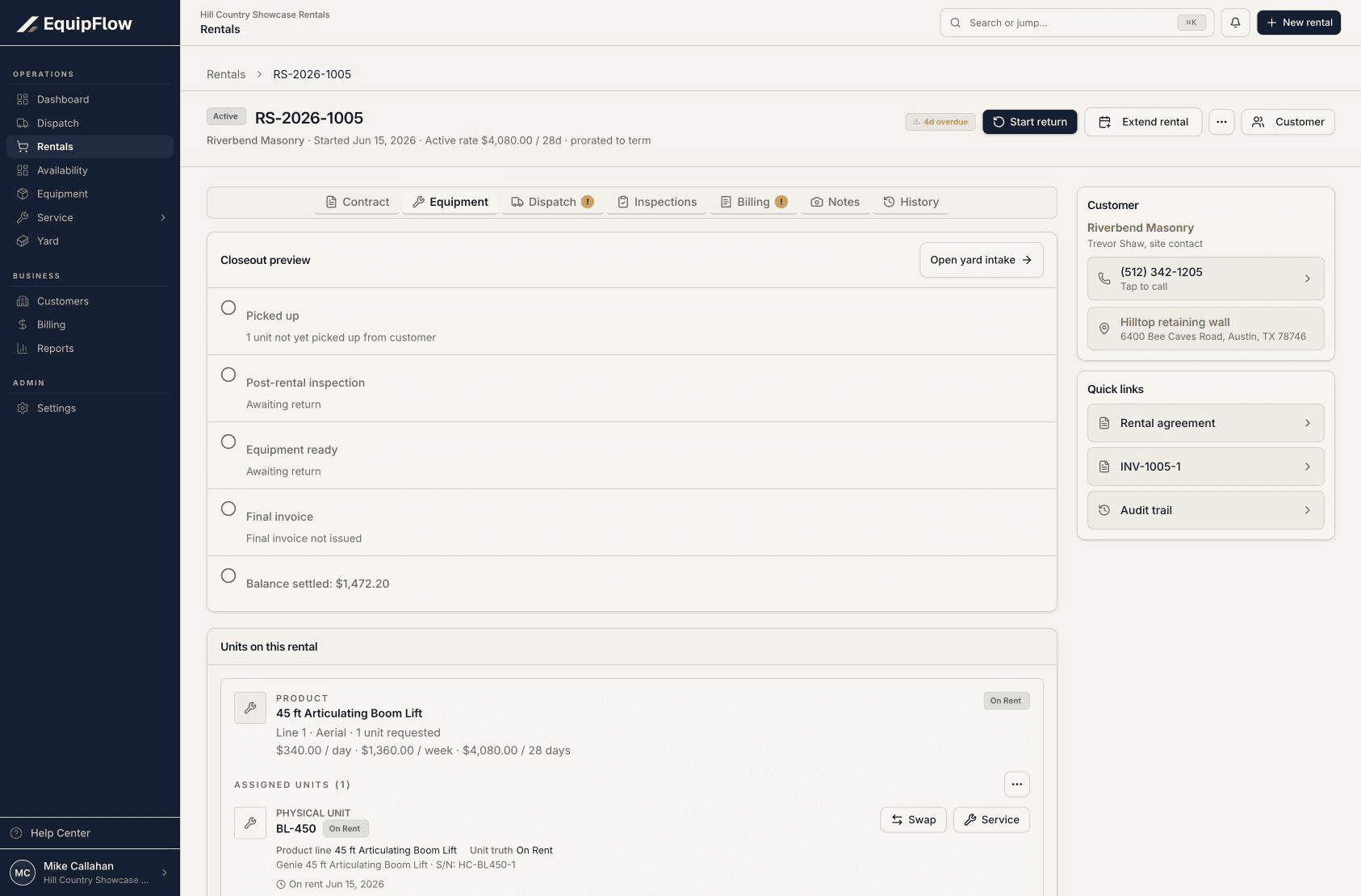Switch to the Inspections tab
The width and height of the screenshot is (1361, 896).
657,202
